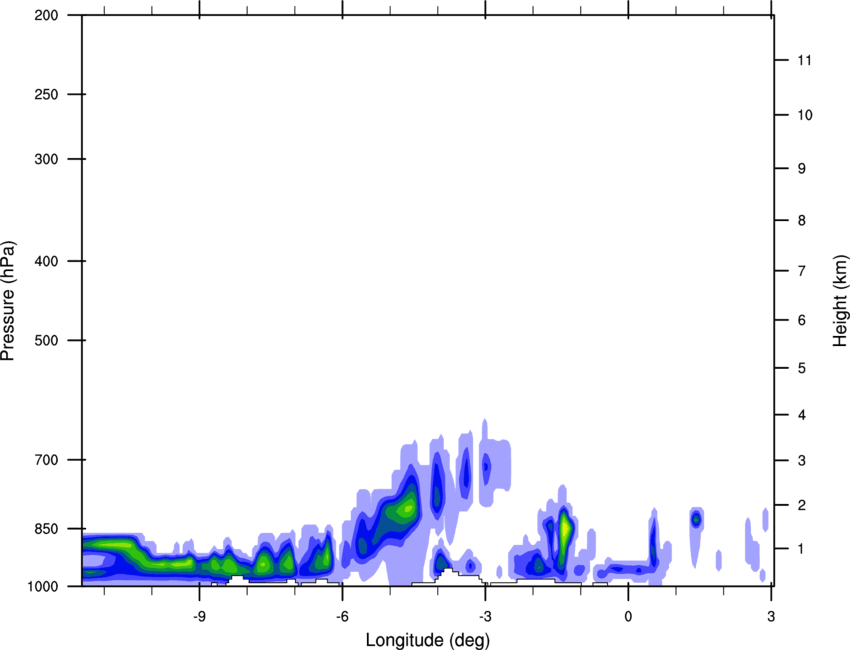
Task: Click the -3 longitude tick label
Action: [485, 616]
